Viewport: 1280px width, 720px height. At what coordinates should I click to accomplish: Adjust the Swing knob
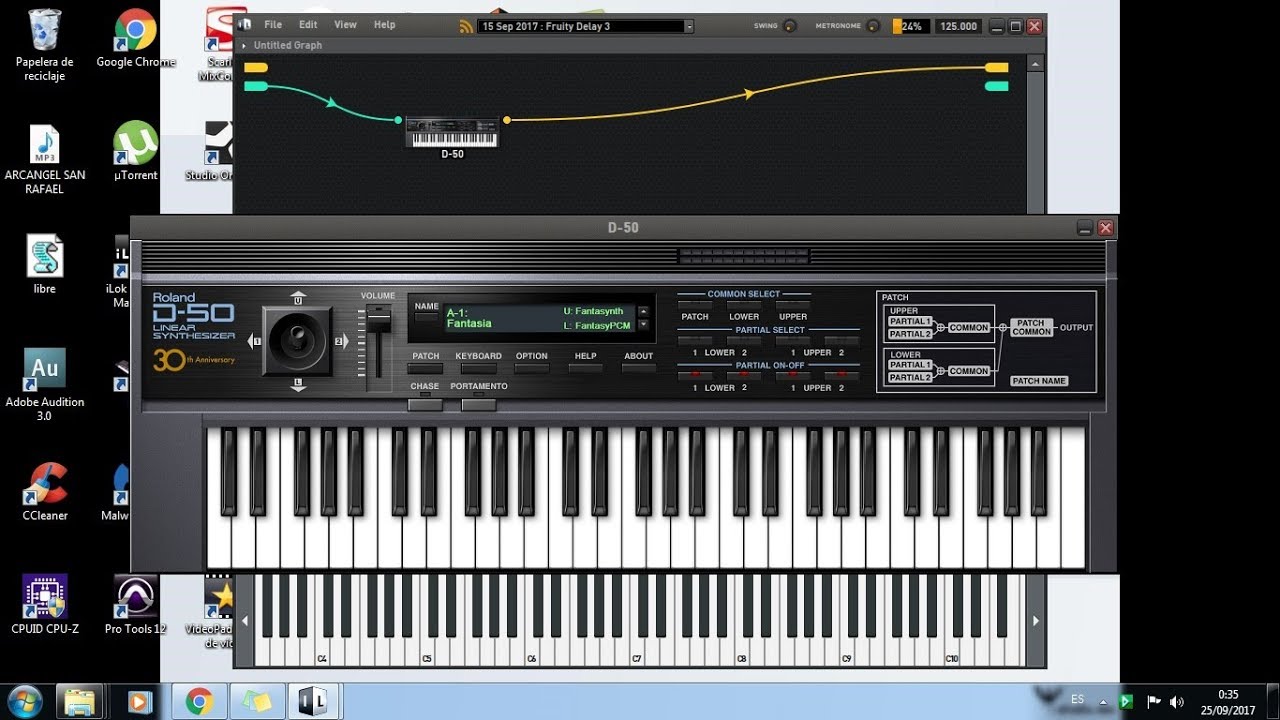tap(790, 26)
